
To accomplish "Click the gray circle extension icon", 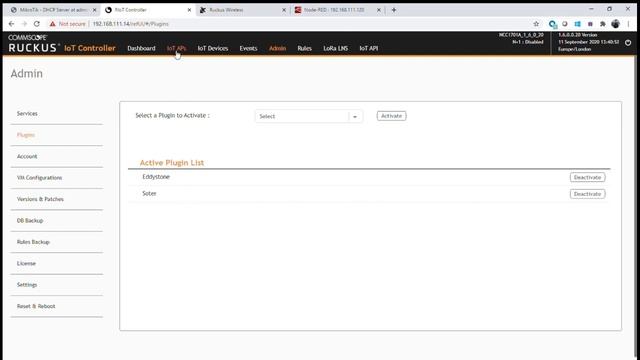I will (x=565, y=24).
